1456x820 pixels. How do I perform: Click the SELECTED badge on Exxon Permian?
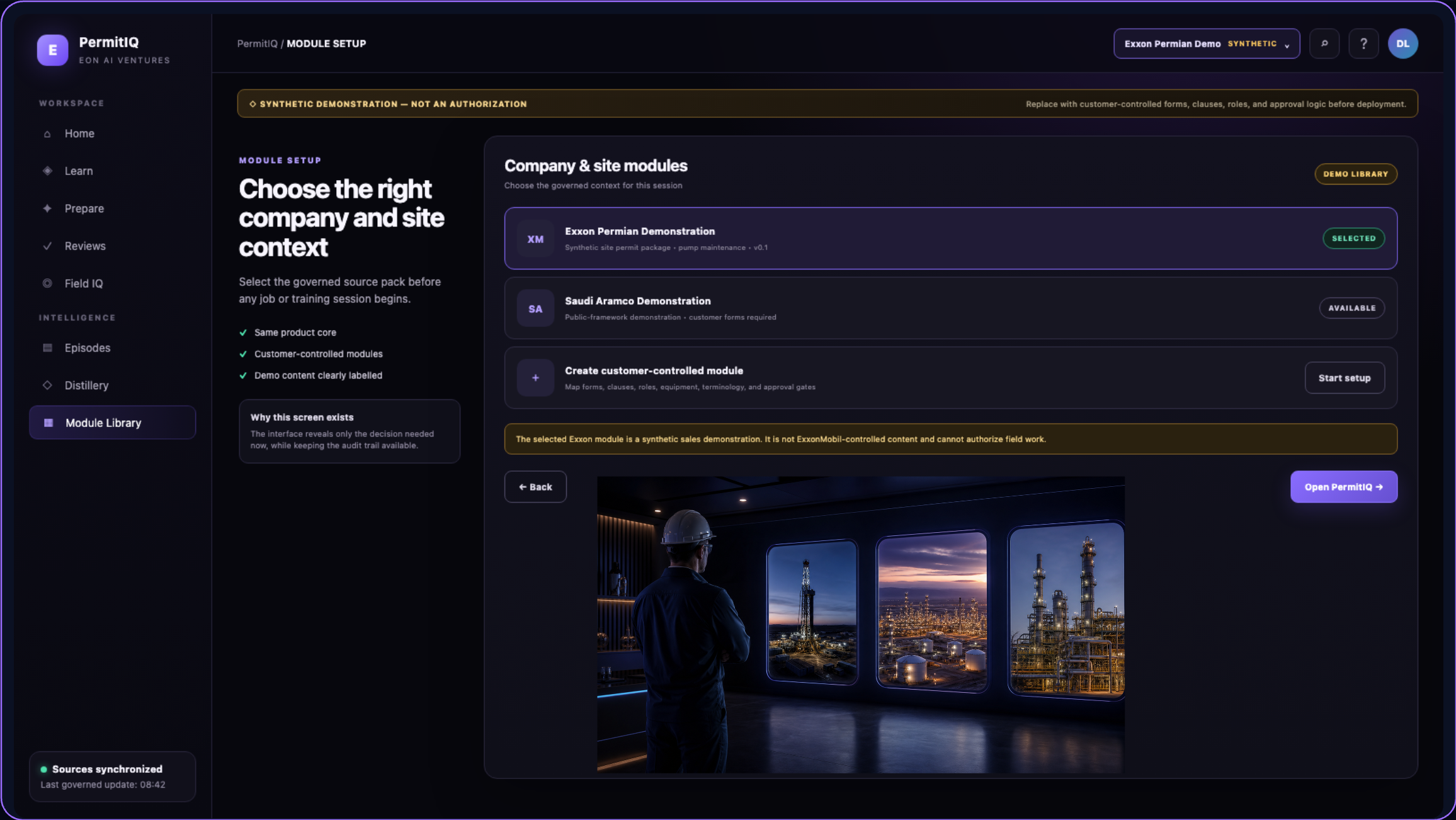[x=1353, y=239]
